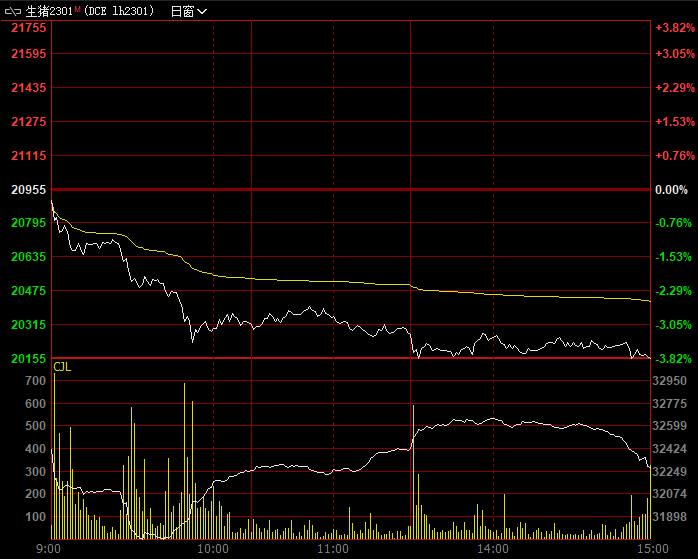Click the link icon beside 生猪2301
This screenshot has height=559, width=698.
tap(13, 11)
